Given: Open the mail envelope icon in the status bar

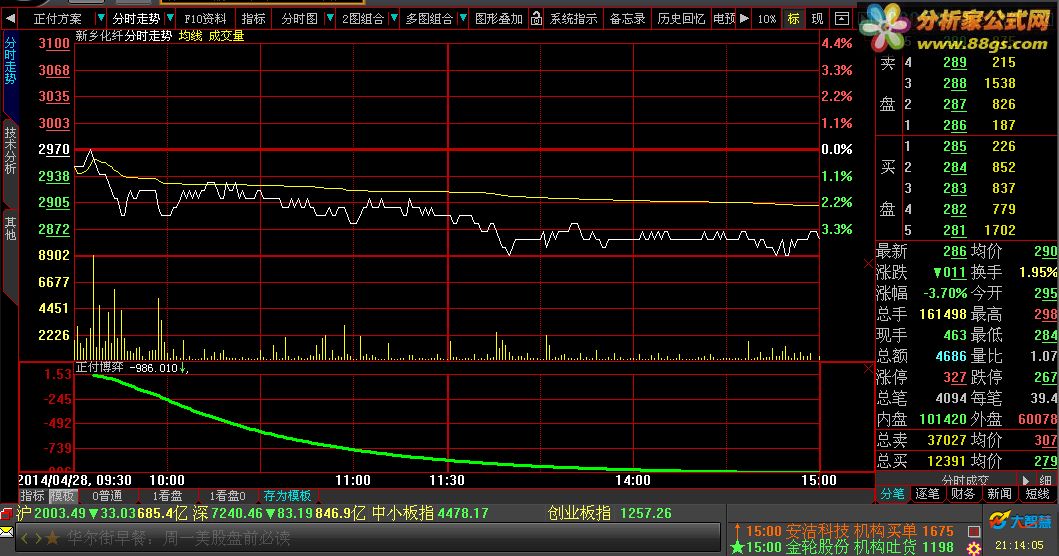Looking at the screenshot, I should coord(7,532).
